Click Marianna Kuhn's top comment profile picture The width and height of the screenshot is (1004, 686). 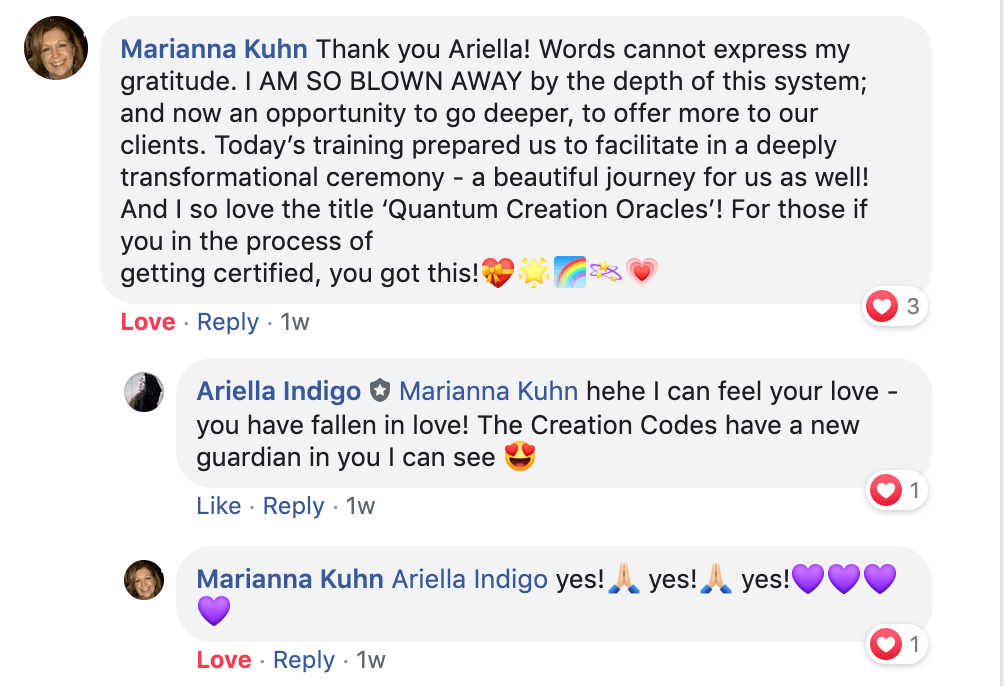click(x=56, y=48)
